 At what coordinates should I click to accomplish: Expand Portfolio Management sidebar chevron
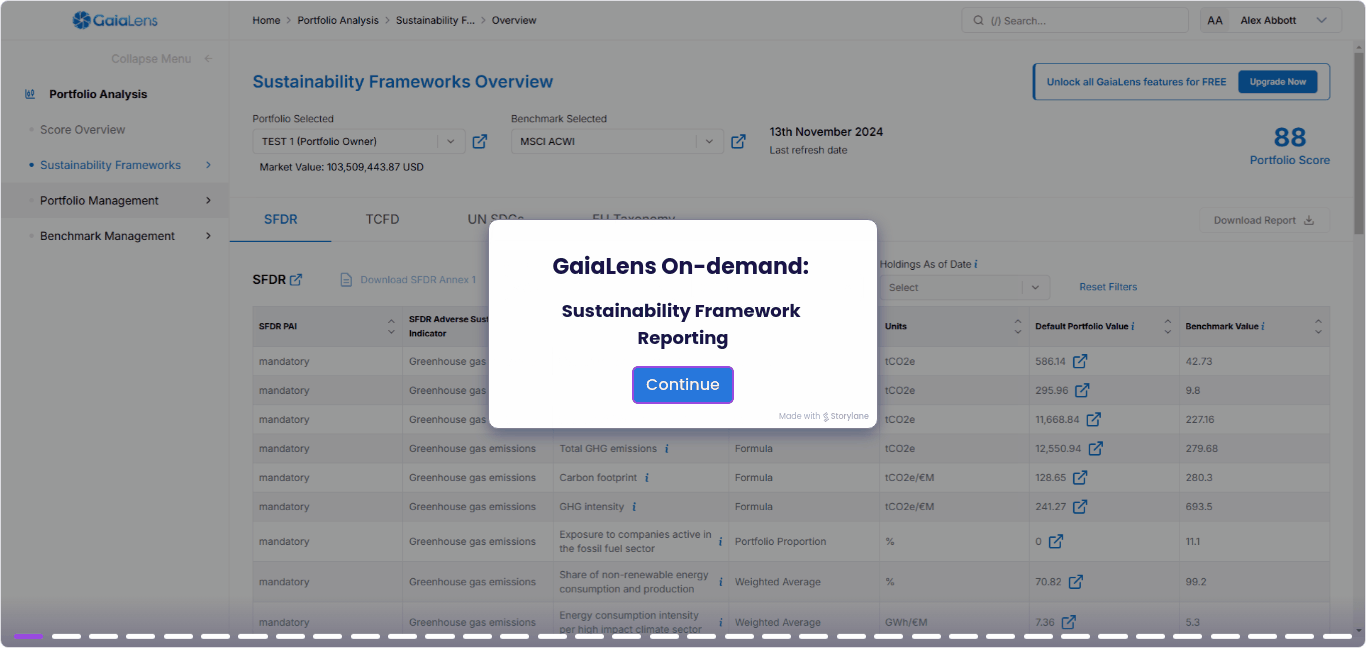point(208,200)
